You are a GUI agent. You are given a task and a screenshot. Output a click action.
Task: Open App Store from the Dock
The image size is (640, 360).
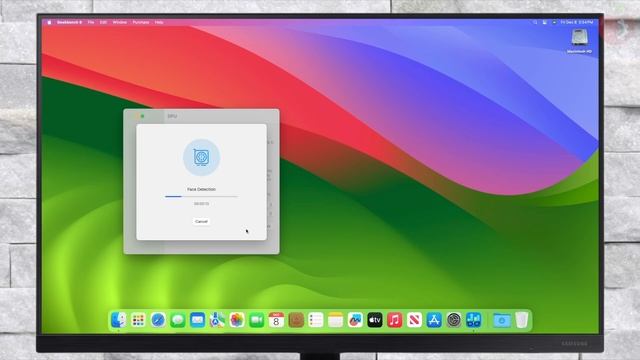tap(434, 320)
